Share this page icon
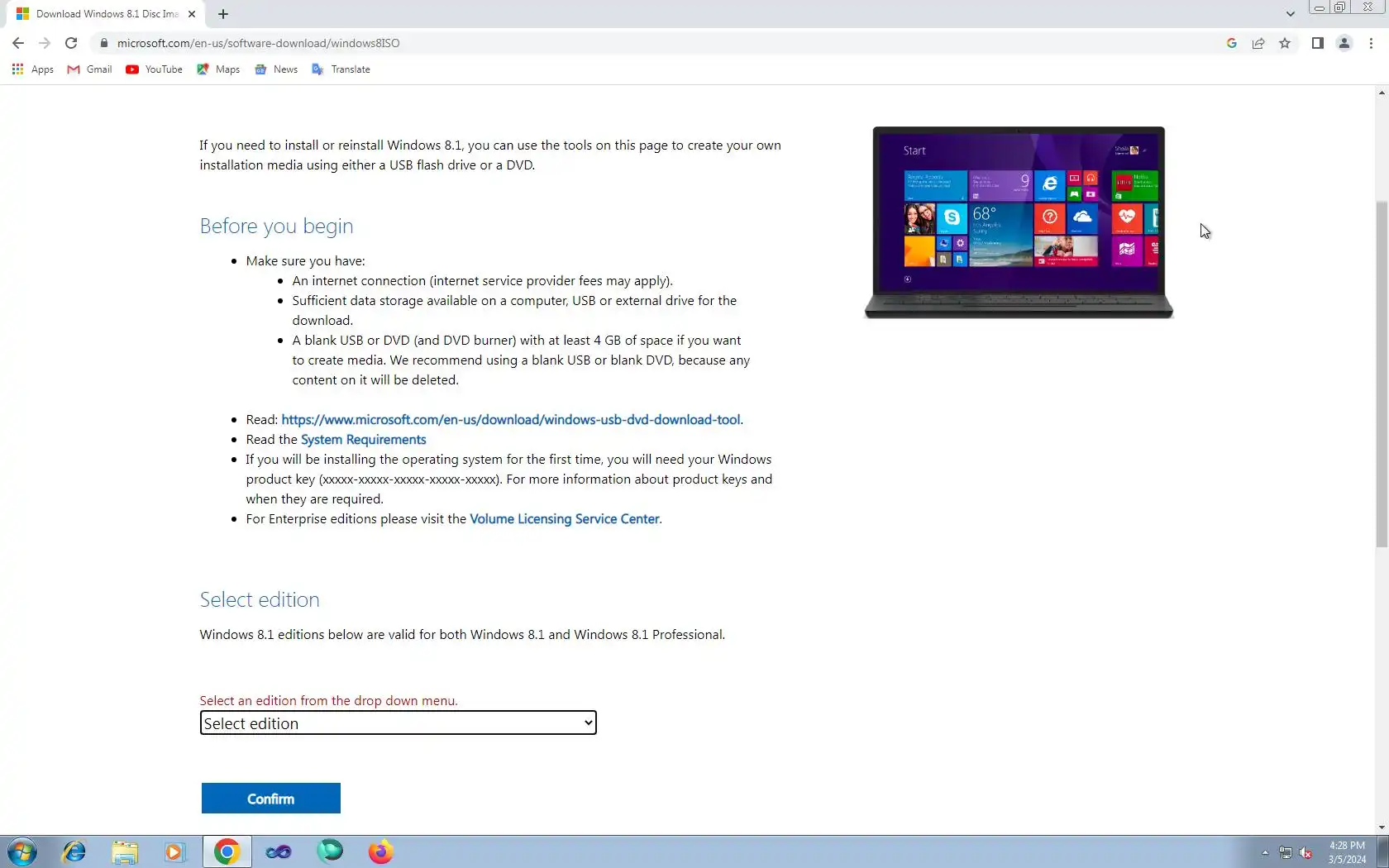1389x868 pixels. coord(1258,43)
